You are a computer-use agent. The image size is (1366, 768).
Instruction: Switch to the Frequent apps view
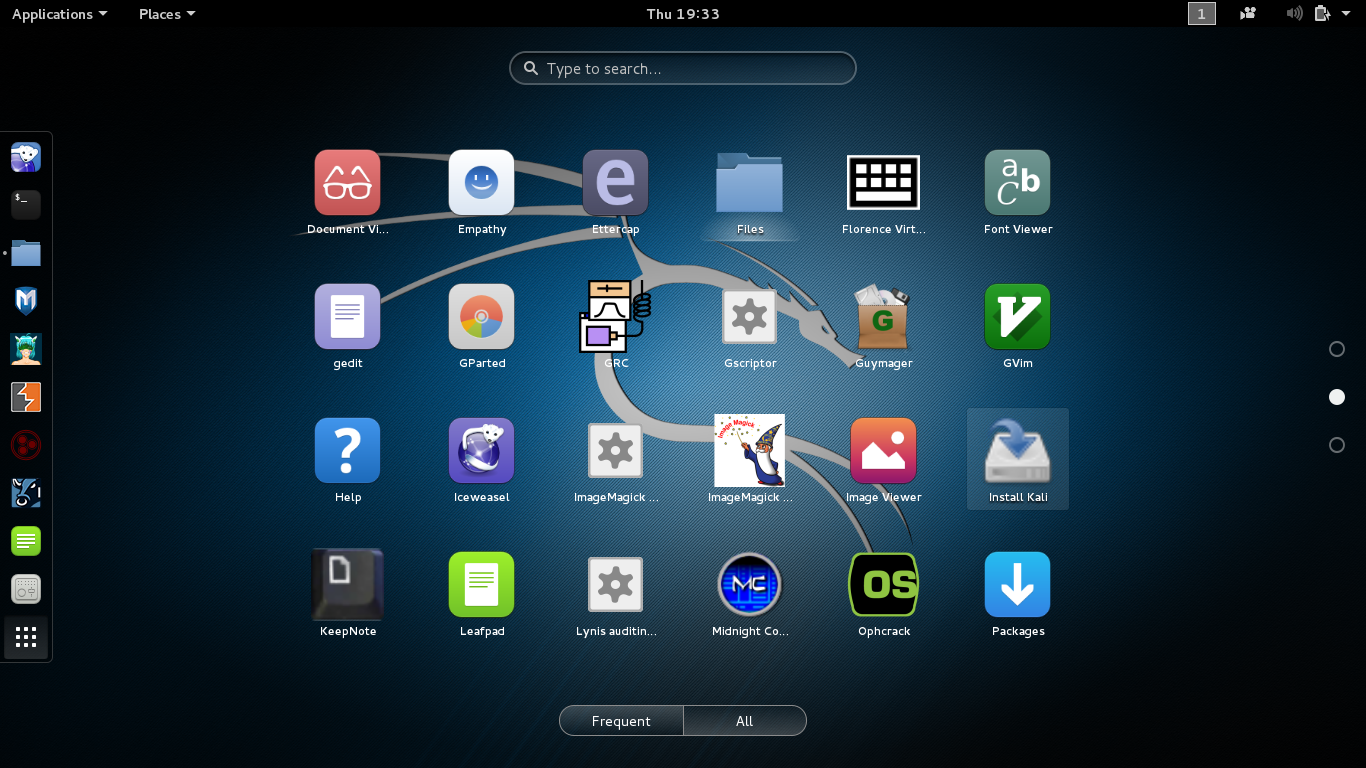click(621, 721)
